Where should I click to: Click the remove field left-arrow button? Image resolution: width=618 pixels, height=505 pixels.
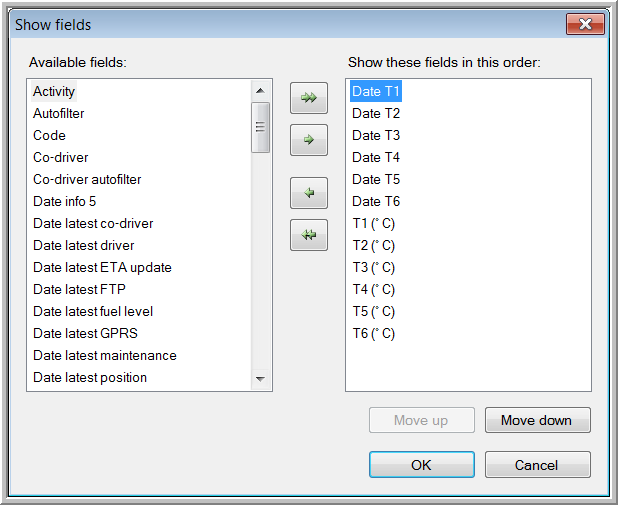tap(309, 193)
